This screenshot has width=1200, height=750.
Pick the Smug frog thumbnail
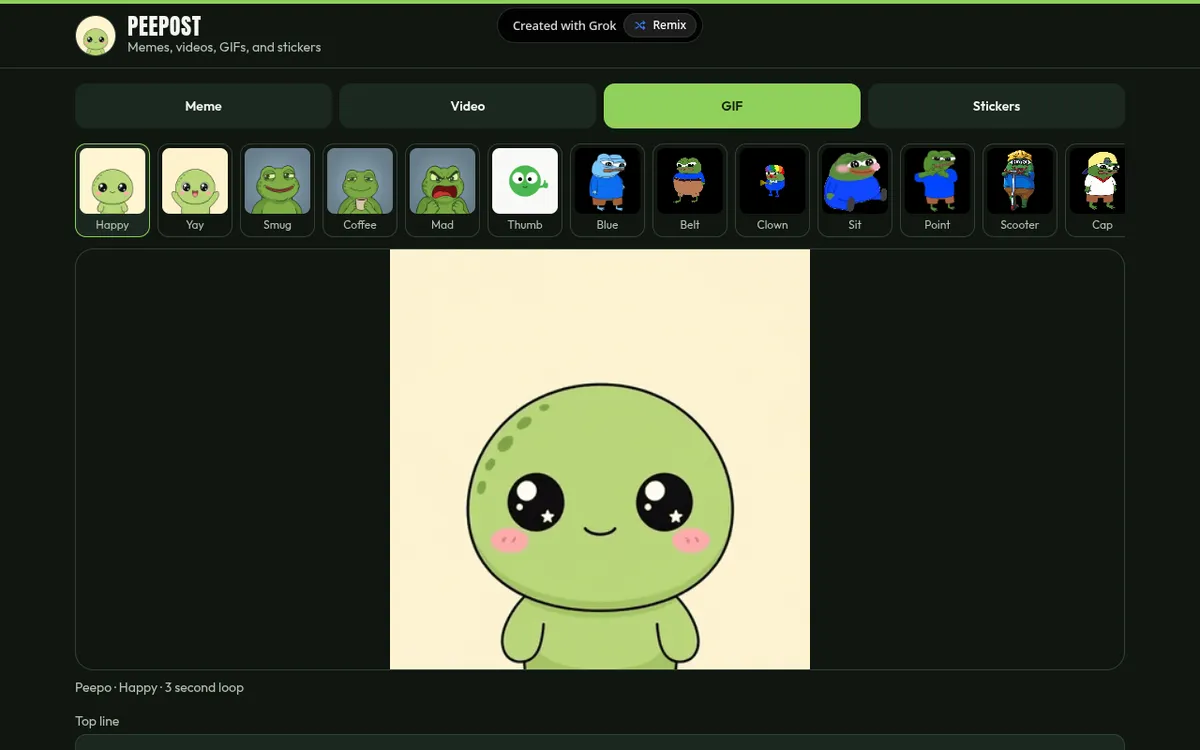pos(277,190)
